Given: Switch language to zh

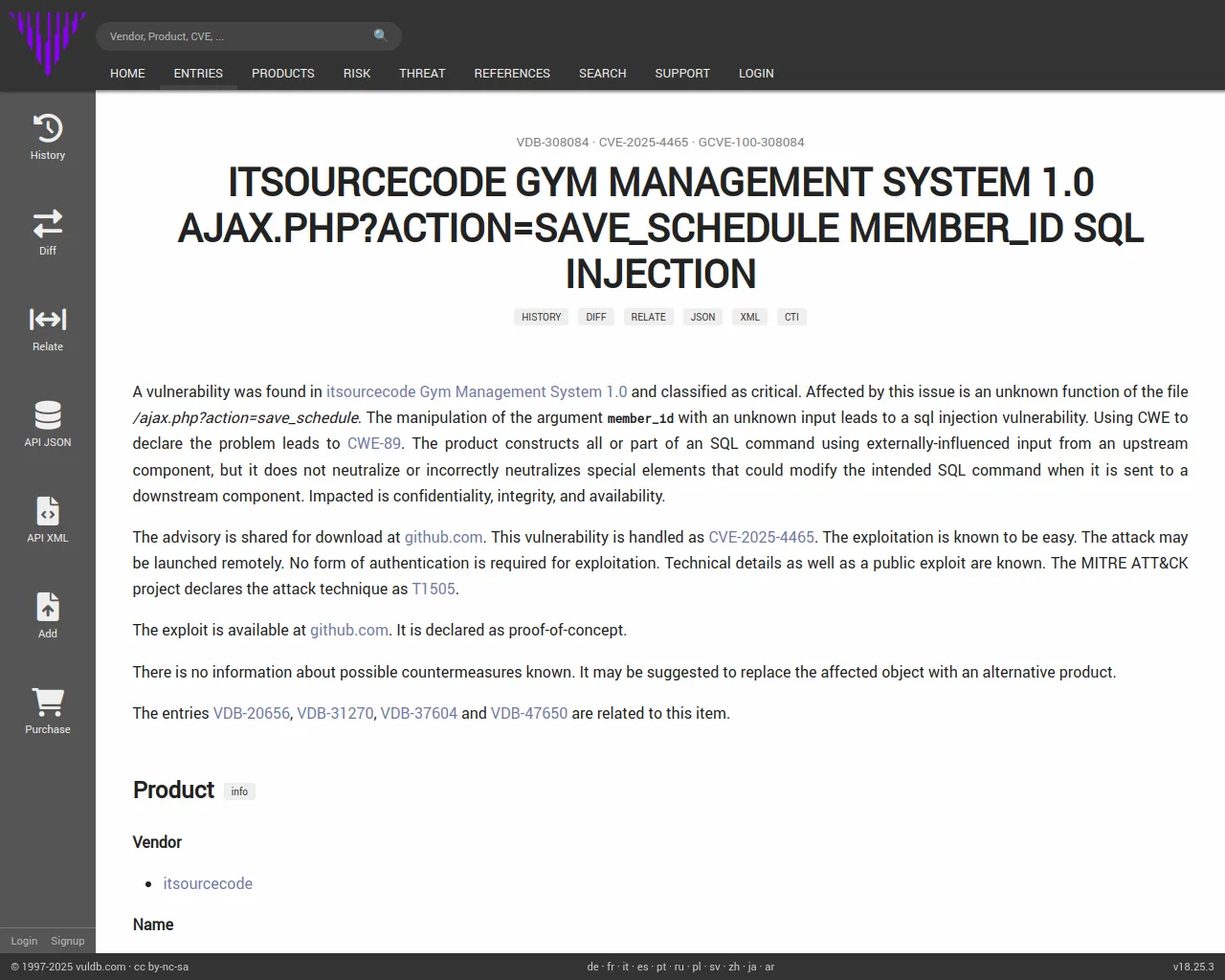Looking at the screenshot, I should 734,967.
